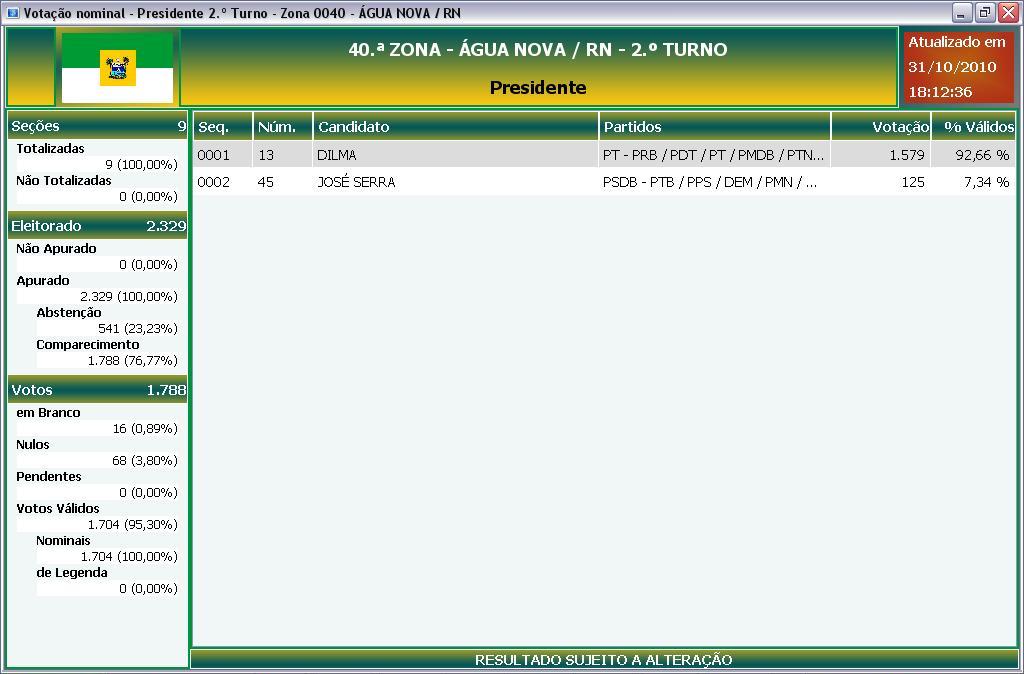Viewport: 1024px width, 674px height.
Task: Restore down the Votação nominal window
Action: pos(985,13)
